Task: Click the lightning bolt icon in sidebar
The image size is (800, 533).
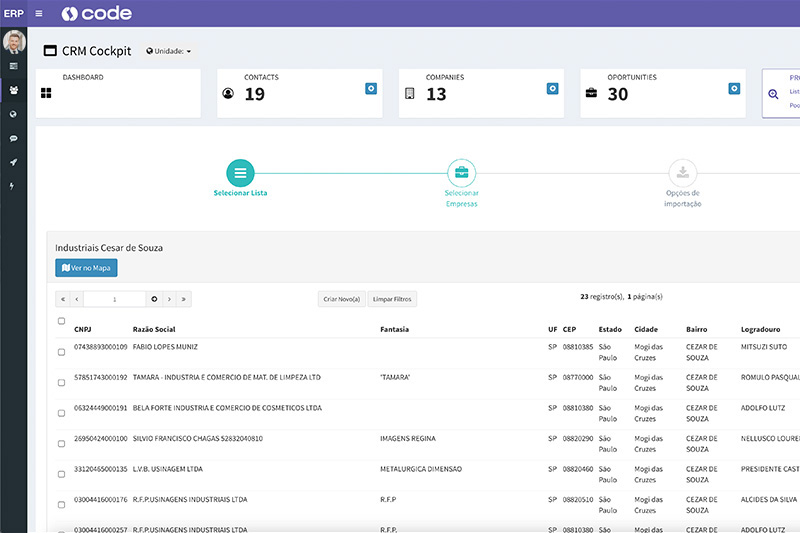Action: tap(13, 186)
